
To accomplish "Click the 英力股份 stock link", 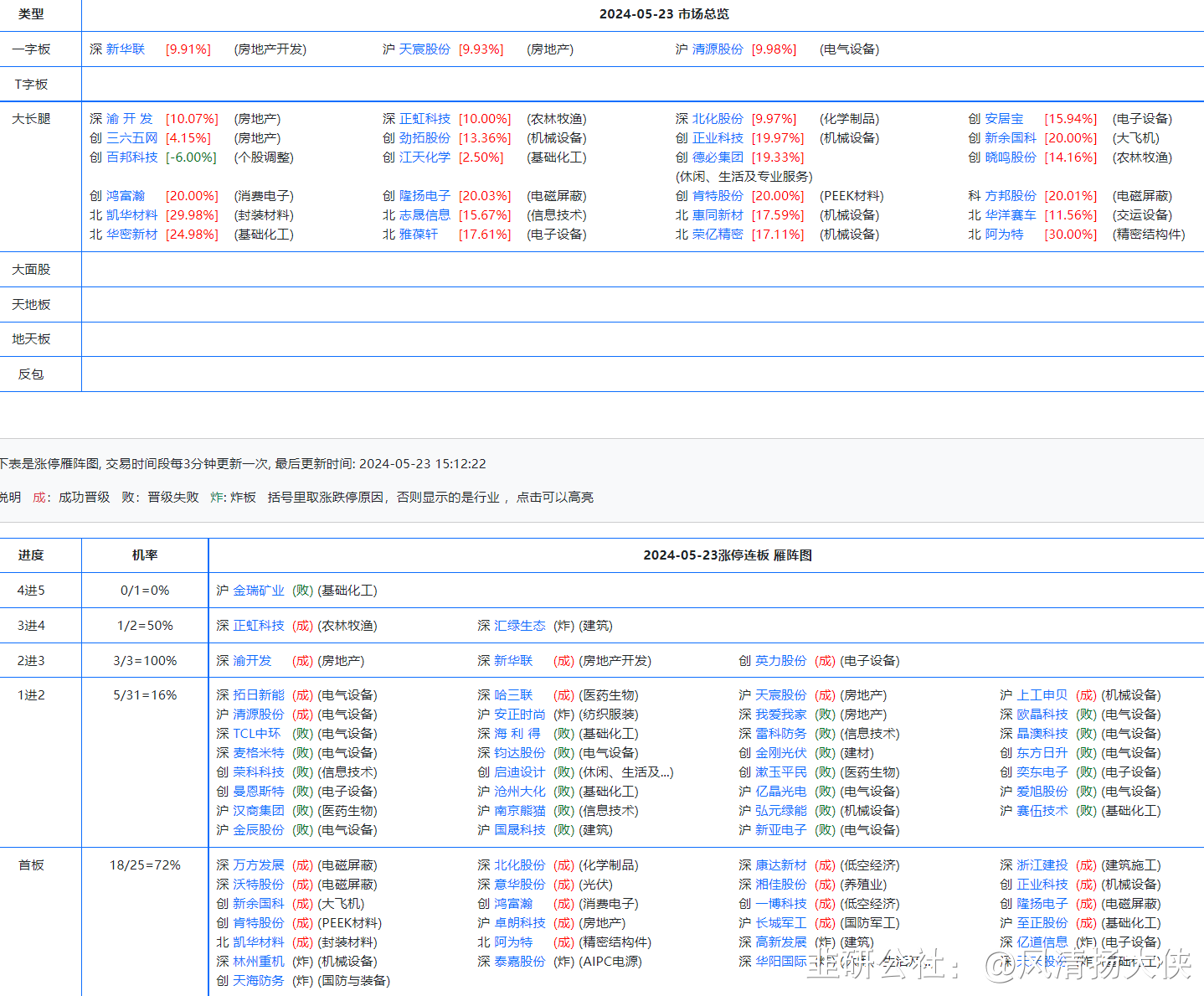I will 781,661.
